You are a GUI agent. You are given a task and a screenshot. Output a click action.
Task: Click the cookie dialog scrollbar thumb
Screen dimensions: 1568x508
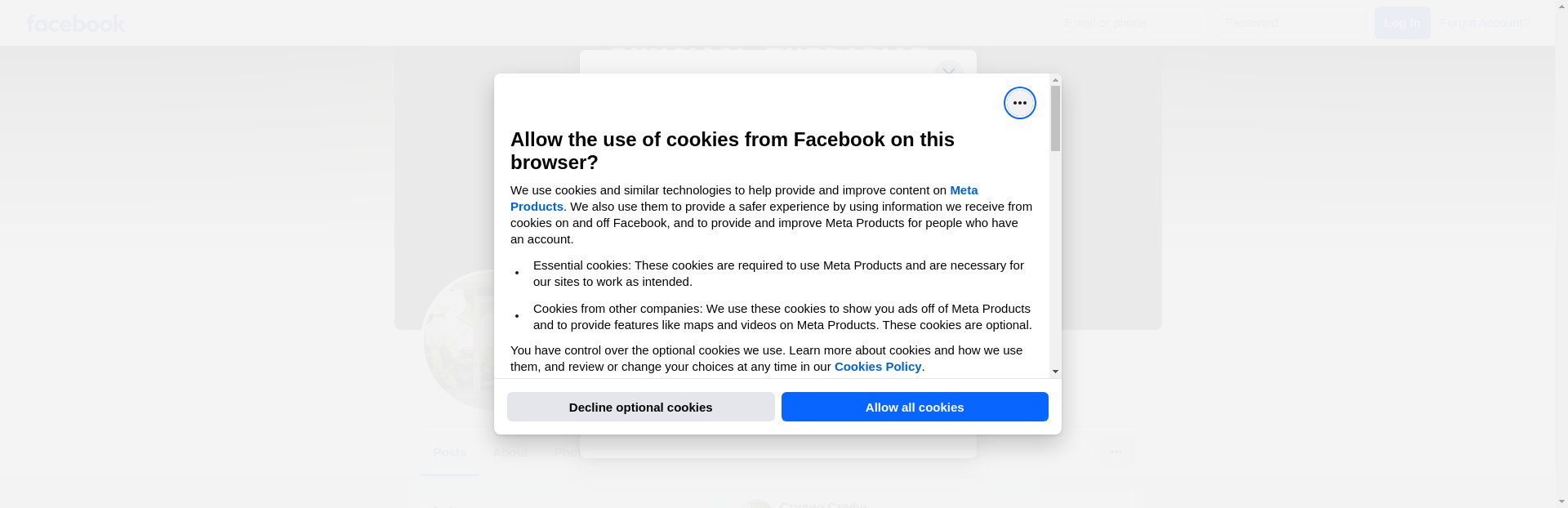pos(1055,118)
